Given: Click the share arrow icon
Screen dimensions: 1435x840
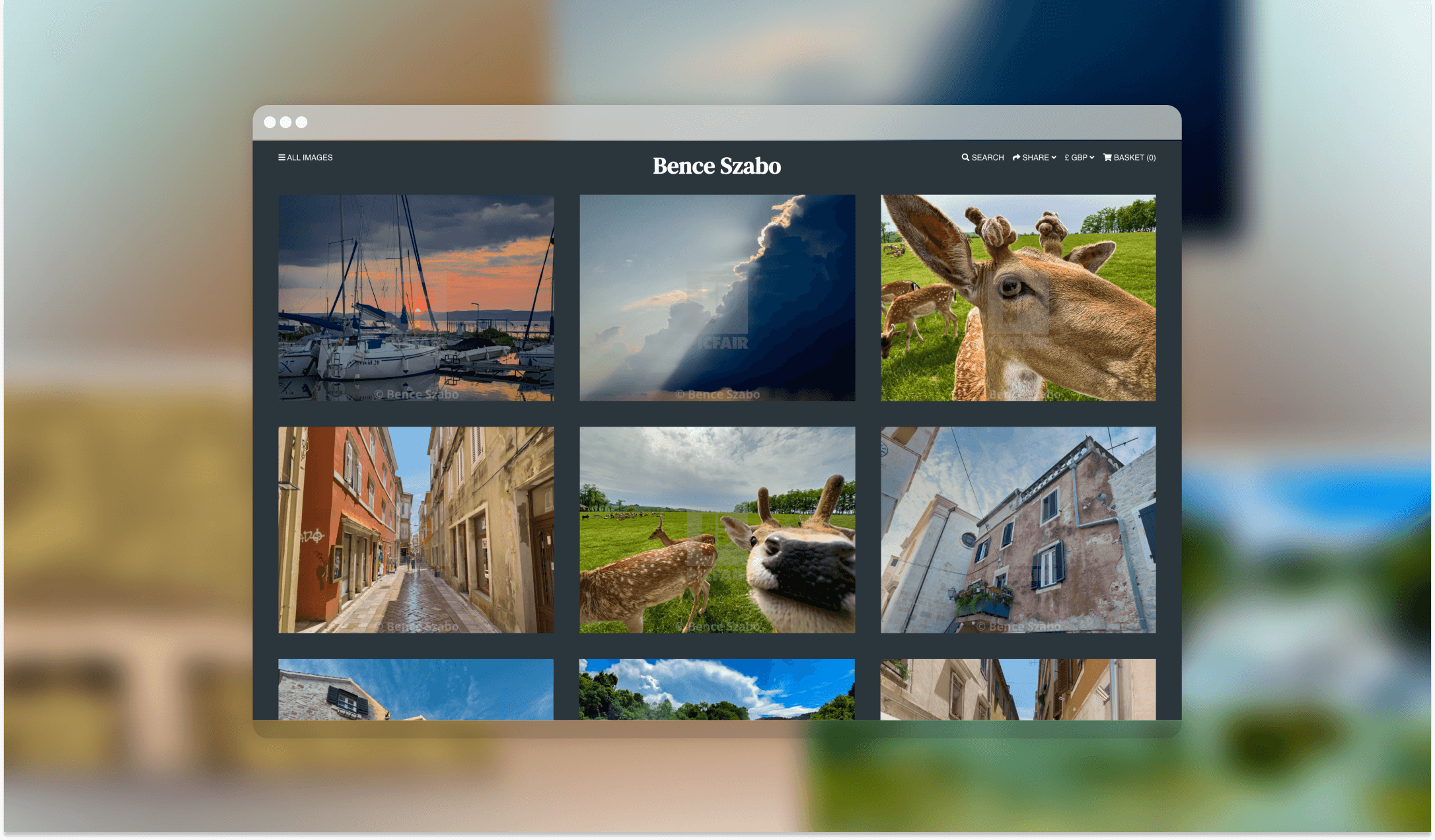Looking at the screenshot, I should pyautogui.click(x=1017, y=157).
